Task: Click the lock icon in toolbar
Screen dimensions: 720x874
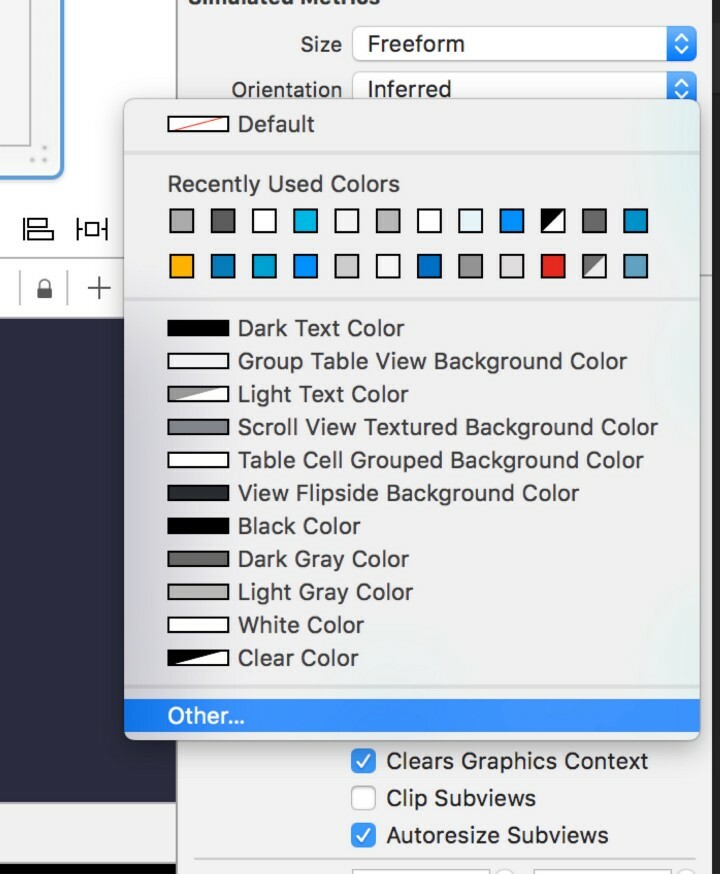Action: coord(44,289)
